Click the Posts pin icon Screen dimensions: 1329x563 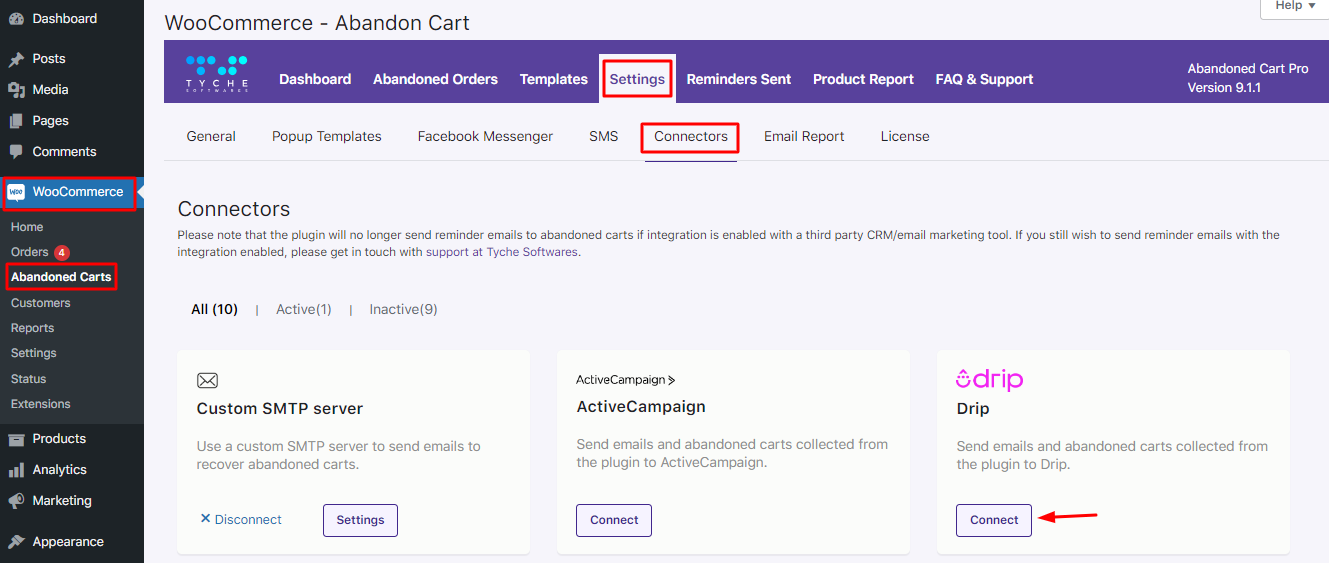pos(16,59)
